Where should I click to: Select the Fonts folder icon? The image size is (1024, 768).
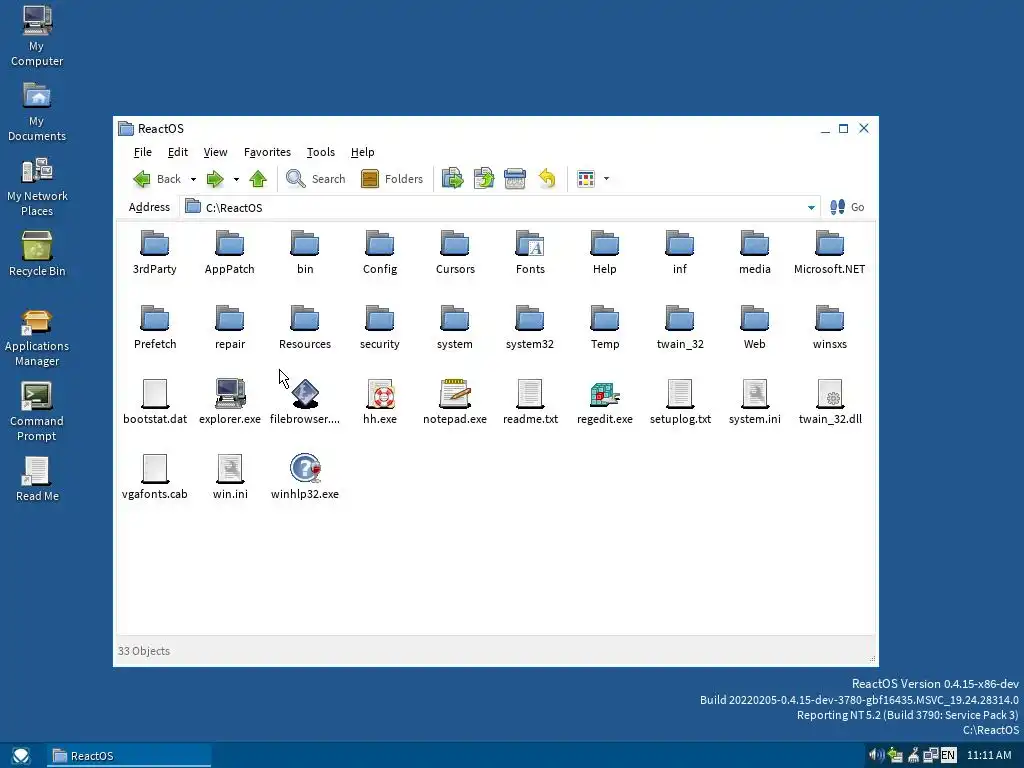pos(530,244)
